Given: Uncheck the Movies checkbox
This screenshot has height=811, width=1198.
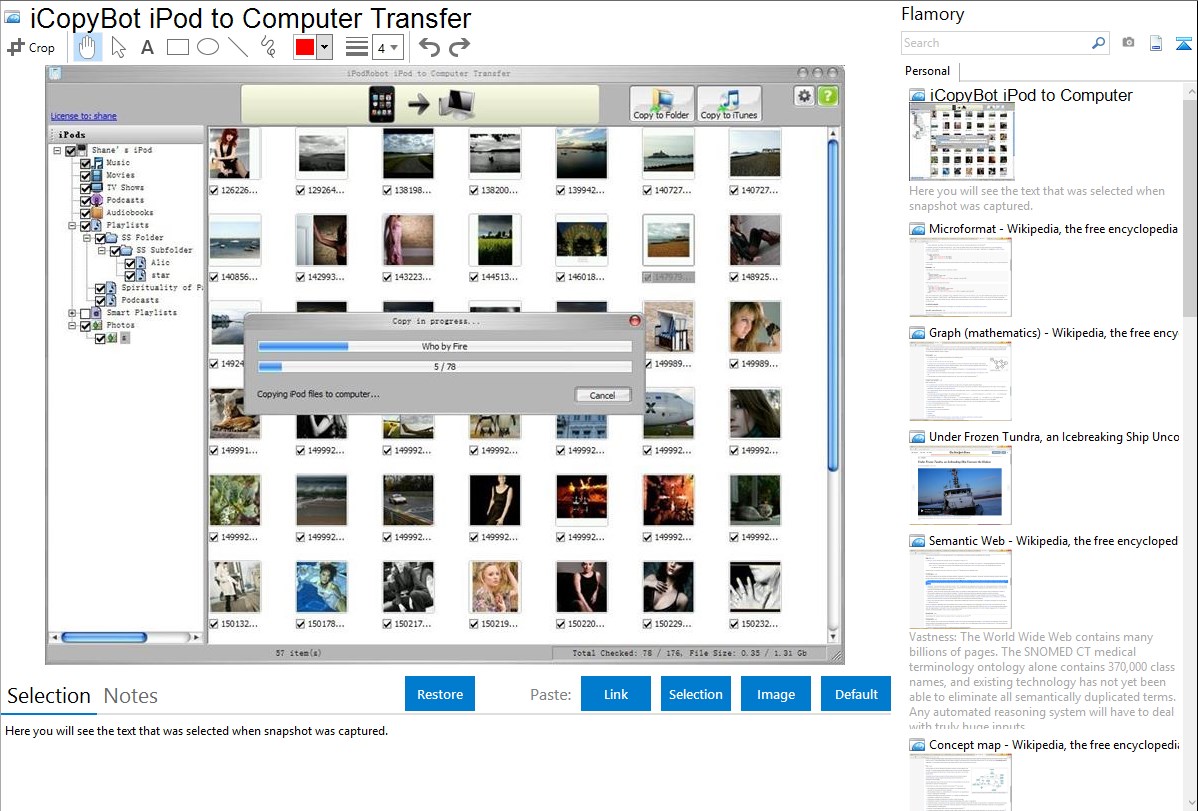Looking at the screenshot, I should (x=86, y=175).
